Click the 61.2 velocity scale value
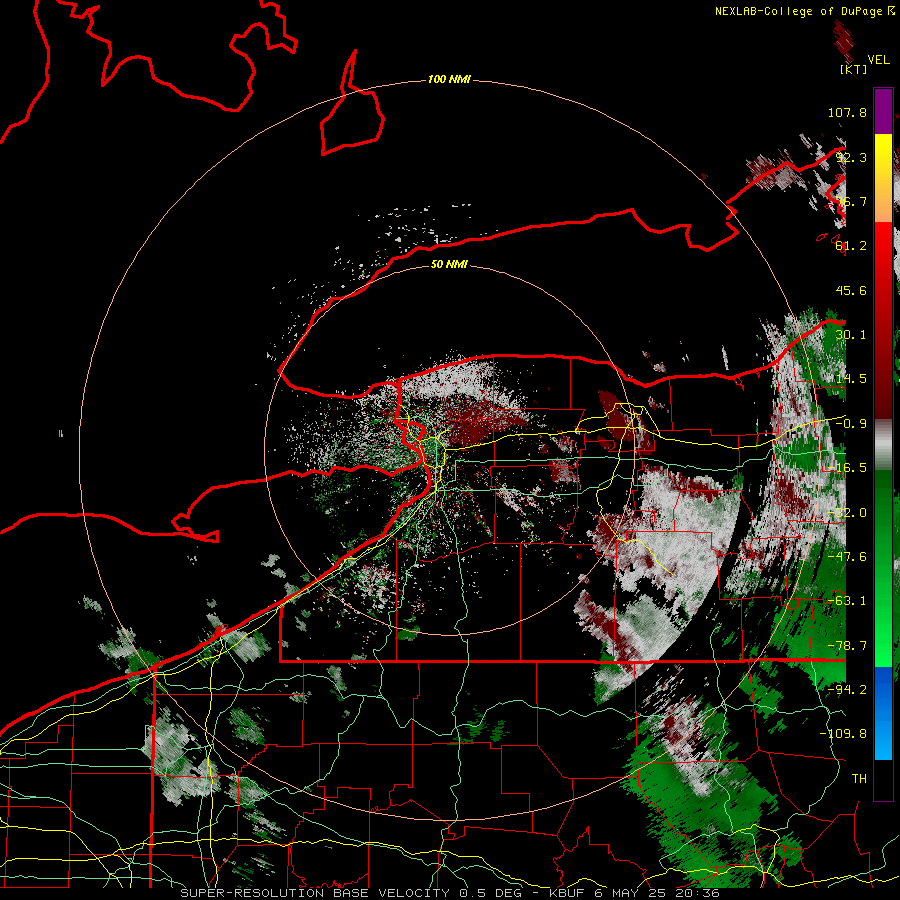900x900 pixels. coord(851,246)
